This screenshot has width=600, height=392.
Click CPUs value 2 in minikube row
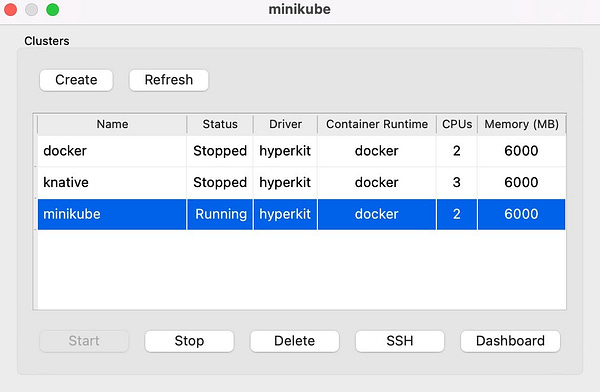(457, 214)
